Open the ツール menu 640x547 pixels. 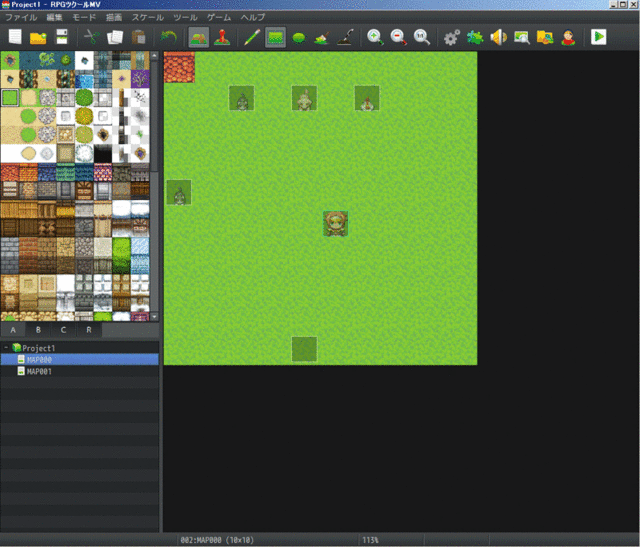coord(185,18)
